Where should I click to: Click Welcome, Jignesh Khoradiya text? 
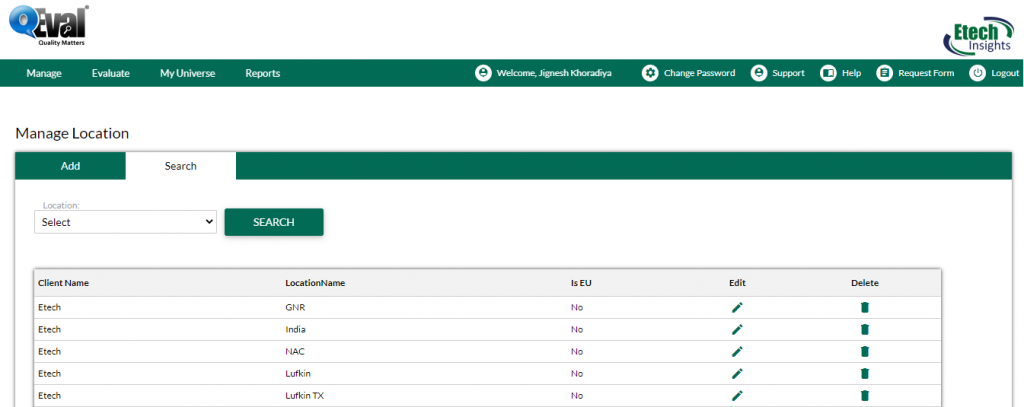point(554,73)
